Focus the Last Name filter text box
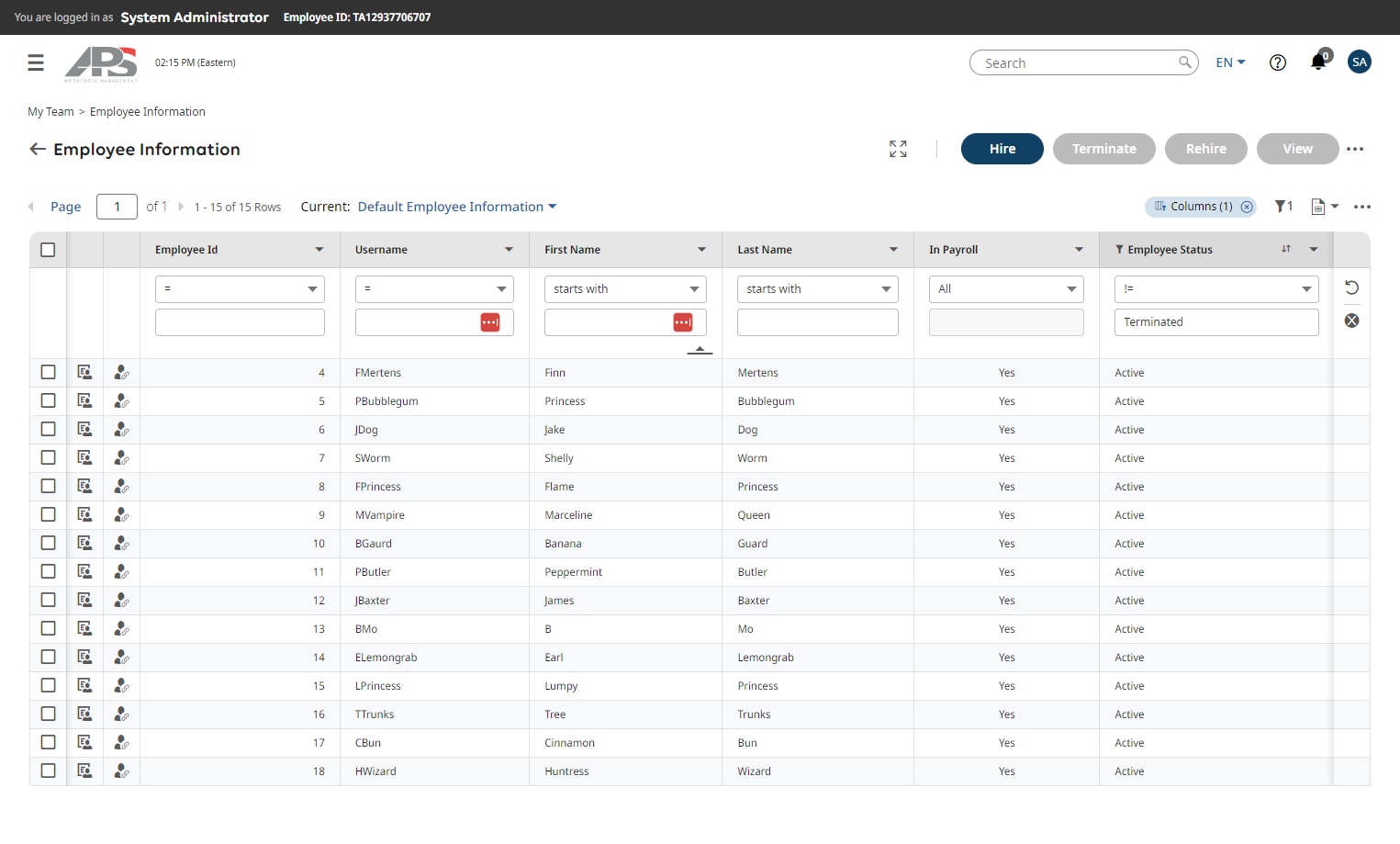 (x=817, y=322)
